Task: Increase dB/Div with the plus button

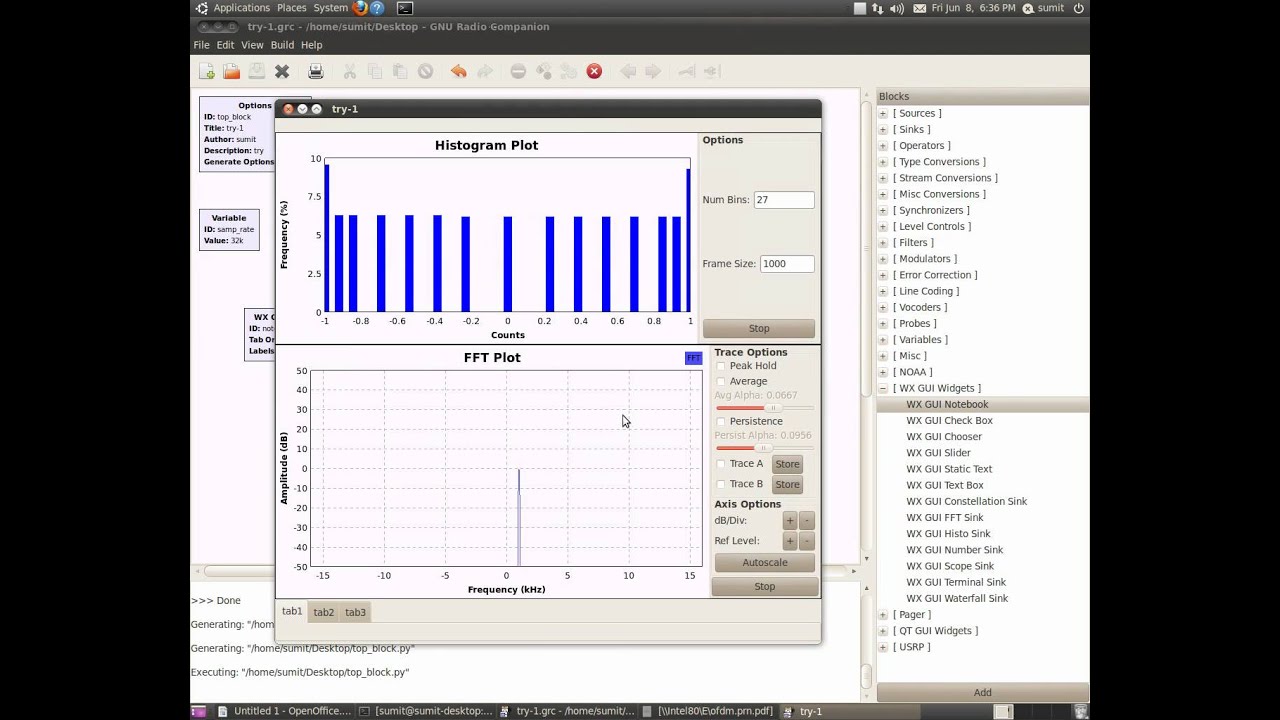Action: [x=790, y=521]
